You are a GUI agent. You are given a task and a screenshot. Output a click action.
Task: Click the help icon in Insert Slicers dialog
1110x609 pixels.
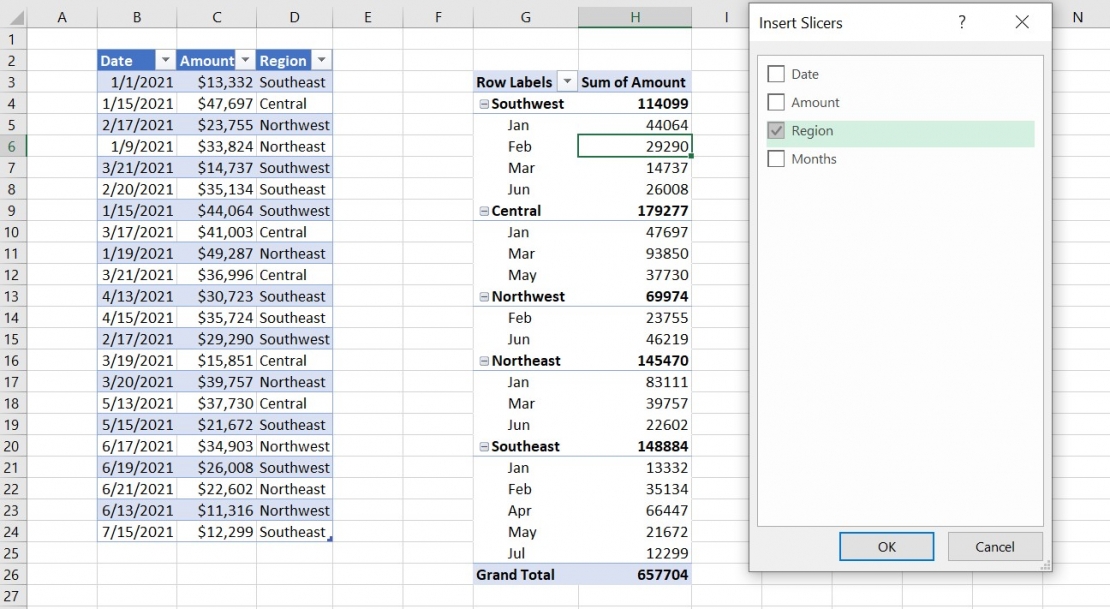tap(961, 21)
